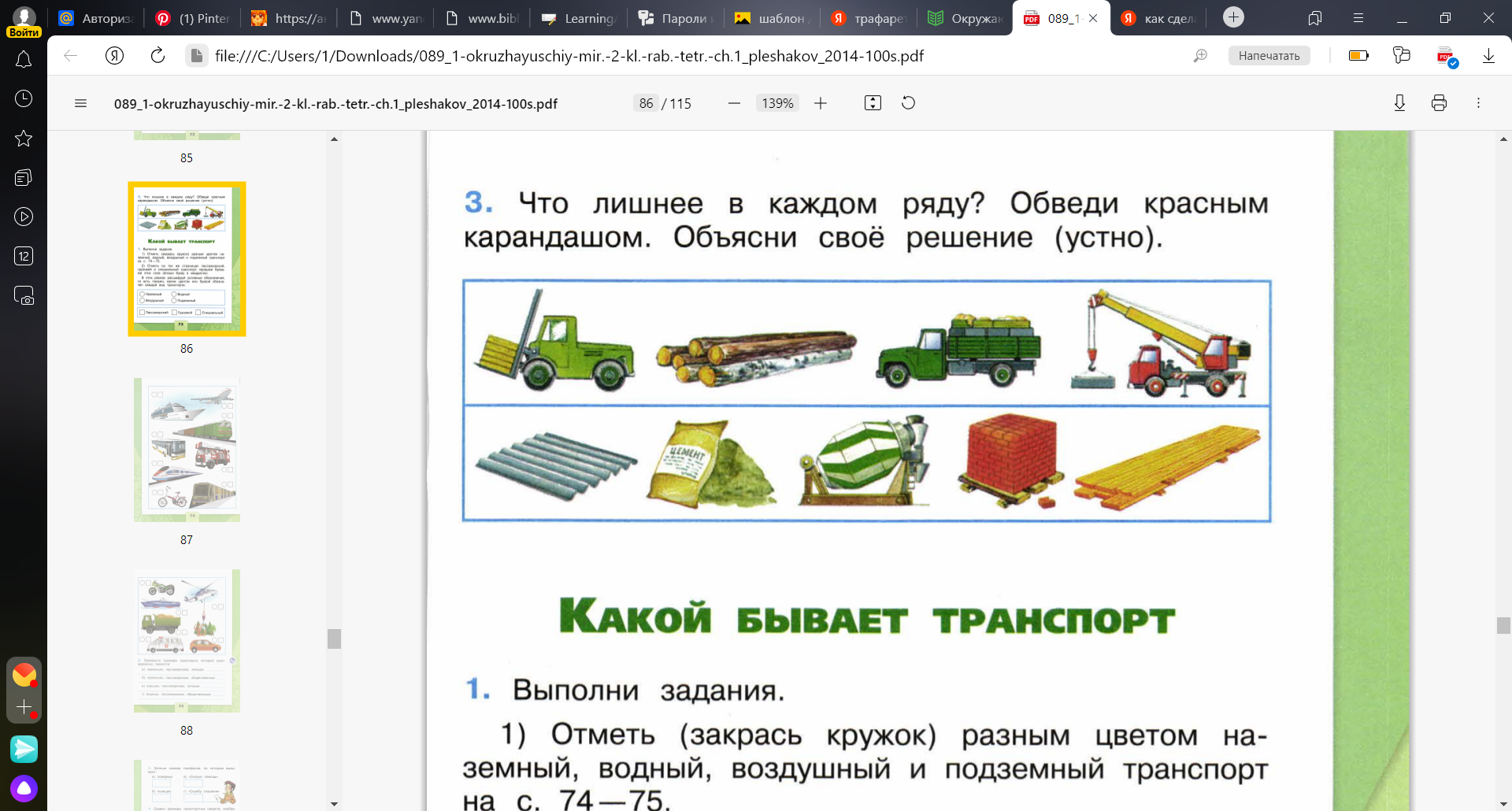This screenshot has height=811, width=1512.
Task: Open the notifications bell in sidebar
Action: (x=24, y=60)
